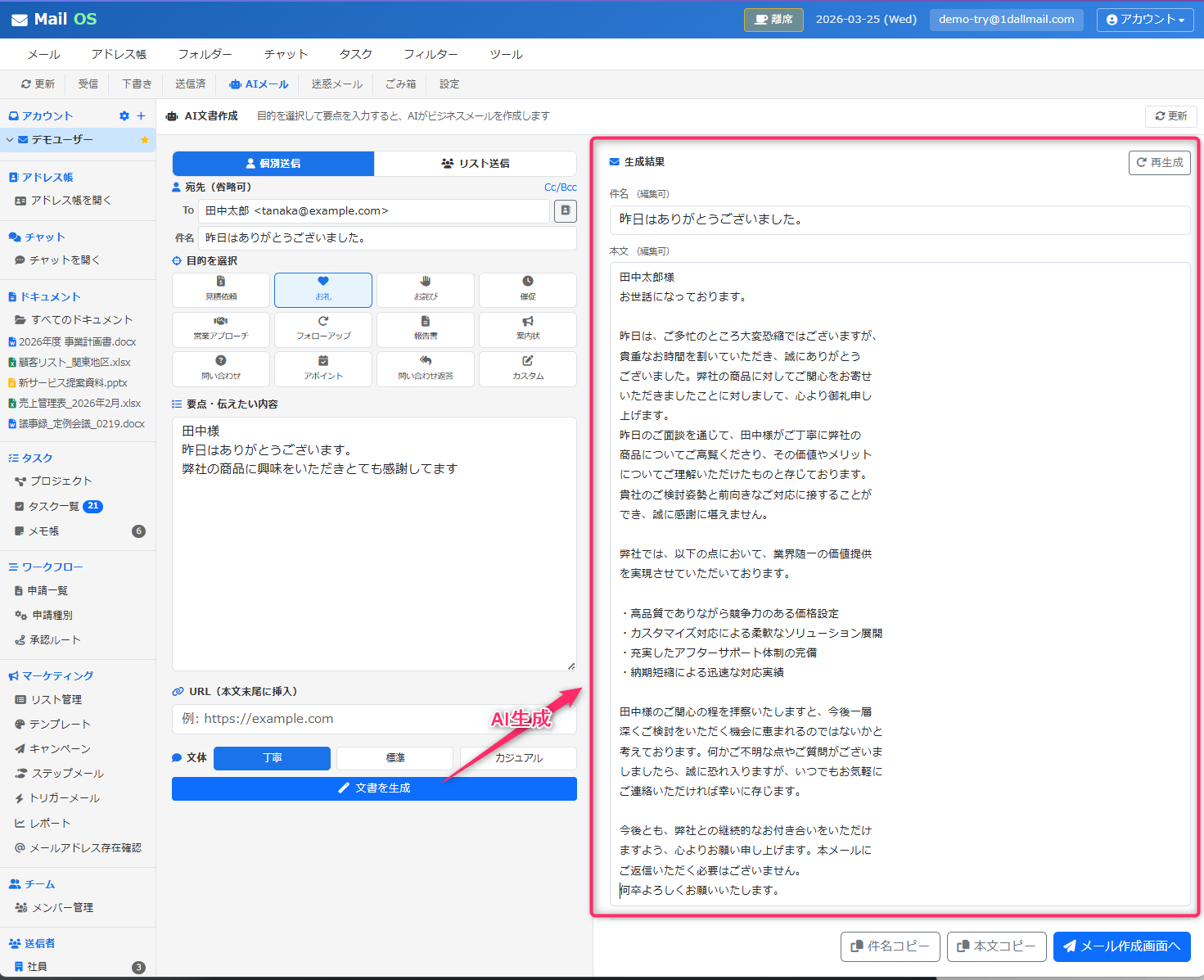Switch to リスト送信 mode
This screenshot has height=980, width=1204.
coord(476,164)
